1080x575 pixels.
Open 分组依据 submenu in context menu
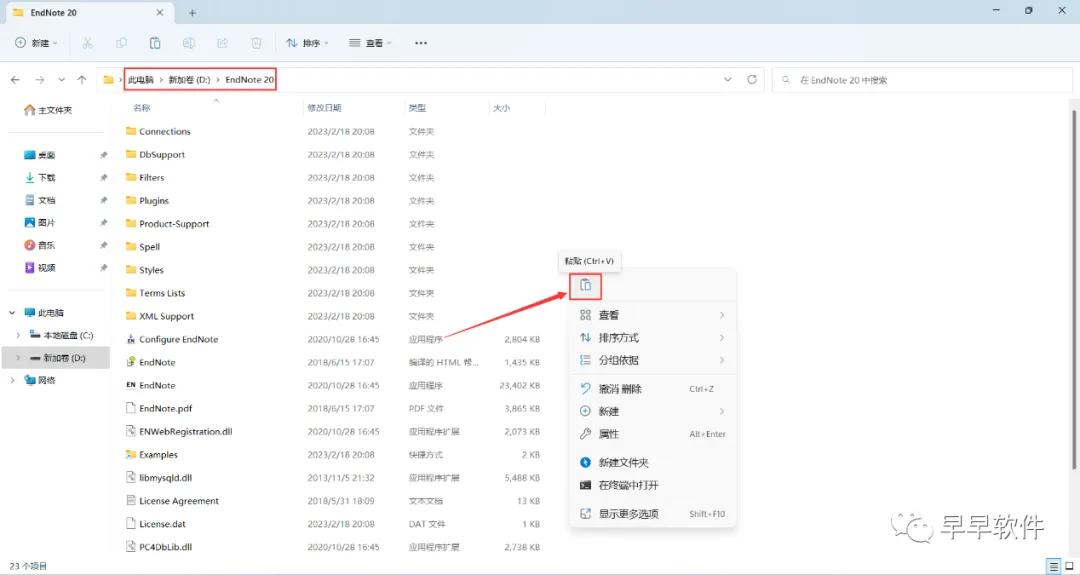point(653,360)
